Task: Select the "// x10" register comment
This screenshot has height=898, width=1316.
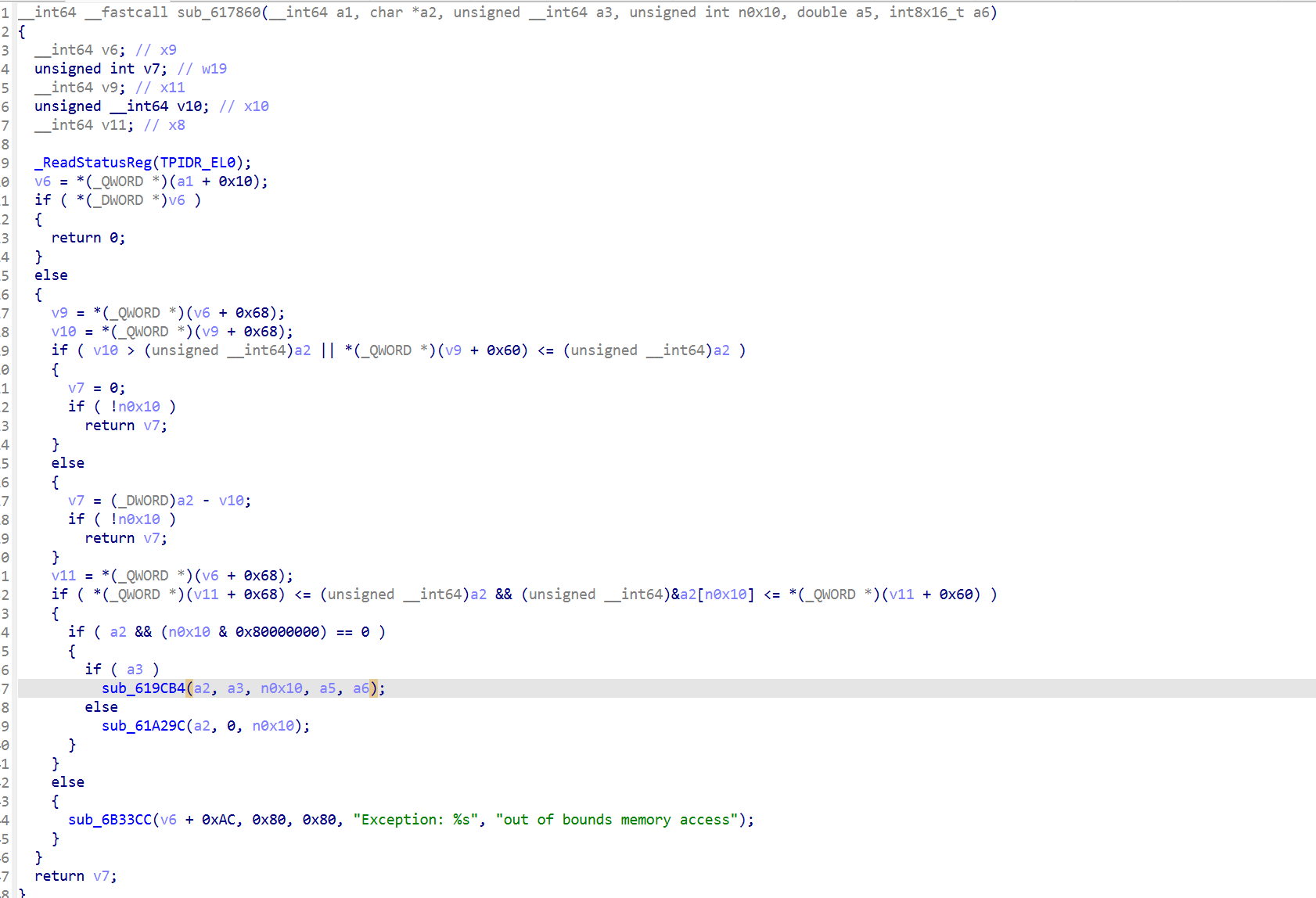Action: [244, 106]
